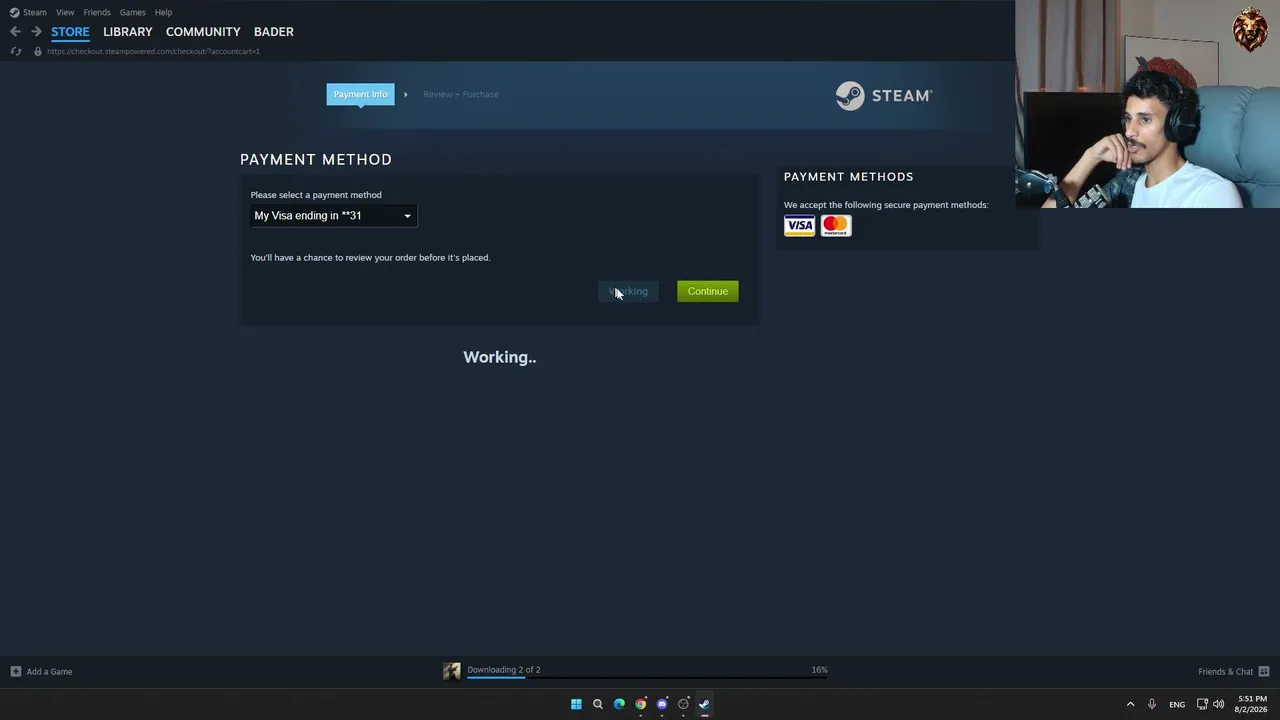Click the review-your-order notice text
1280x720 pixels.
(x=370, y=258)
